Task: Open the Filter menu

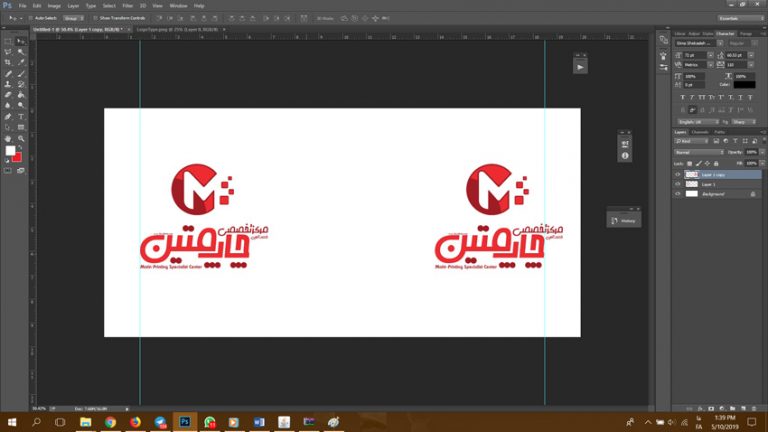Action: (128, 6)
